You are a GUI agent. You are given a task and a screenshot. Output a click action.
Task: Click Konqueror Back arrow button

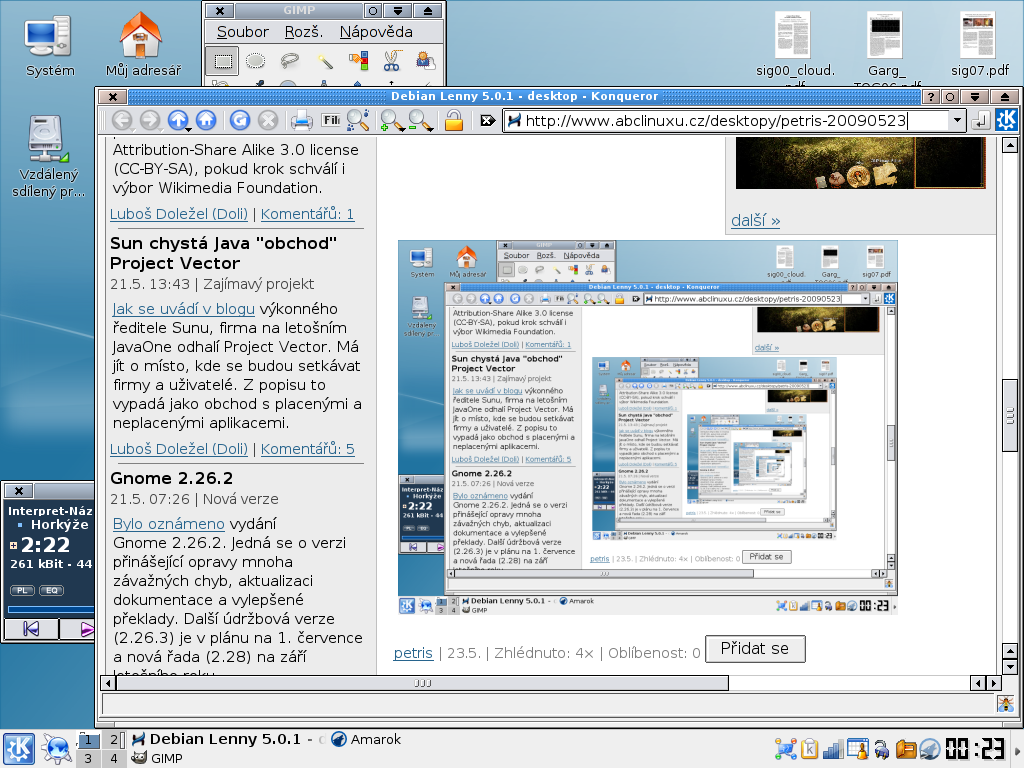coord(121,120)
